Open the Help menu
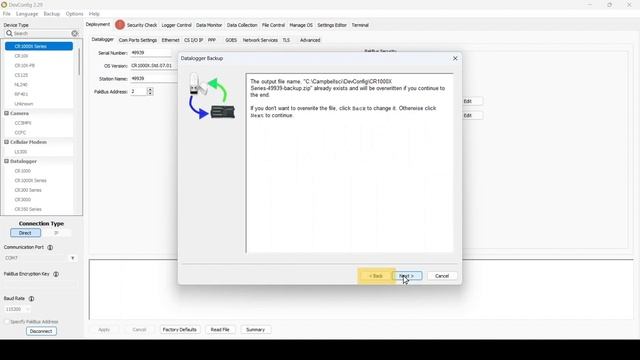 pos(94,14)
